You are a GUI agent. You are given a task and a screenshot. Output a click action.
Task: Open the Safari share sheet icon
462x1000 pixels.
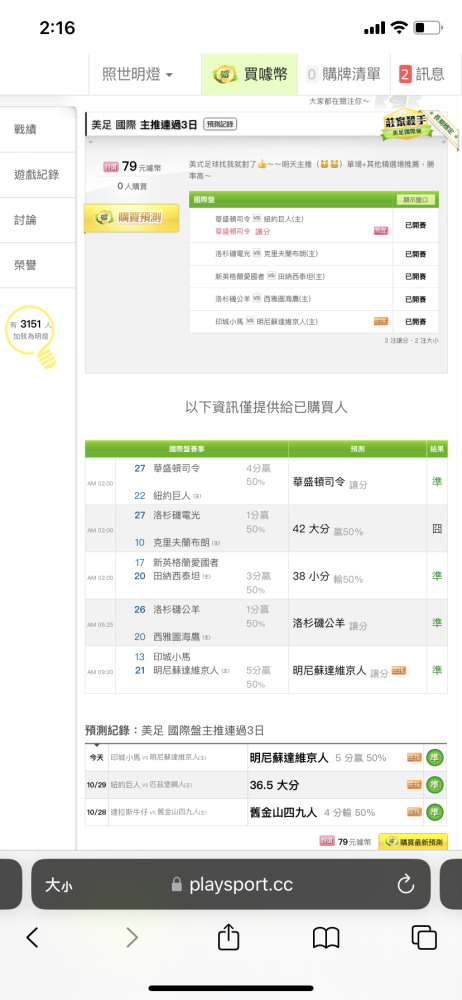tap(228, 936)
